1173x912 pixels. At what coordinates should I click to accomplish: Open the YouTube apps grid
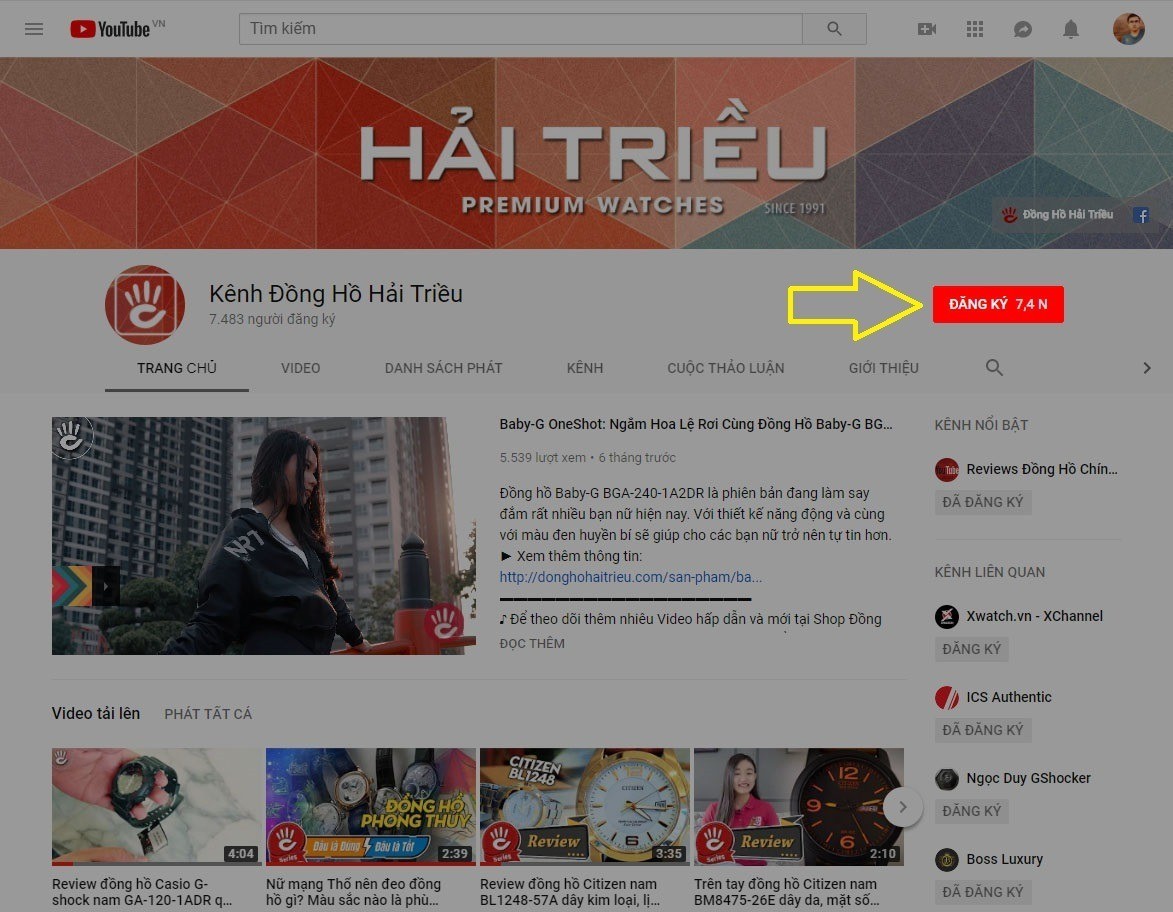[975, 29]
